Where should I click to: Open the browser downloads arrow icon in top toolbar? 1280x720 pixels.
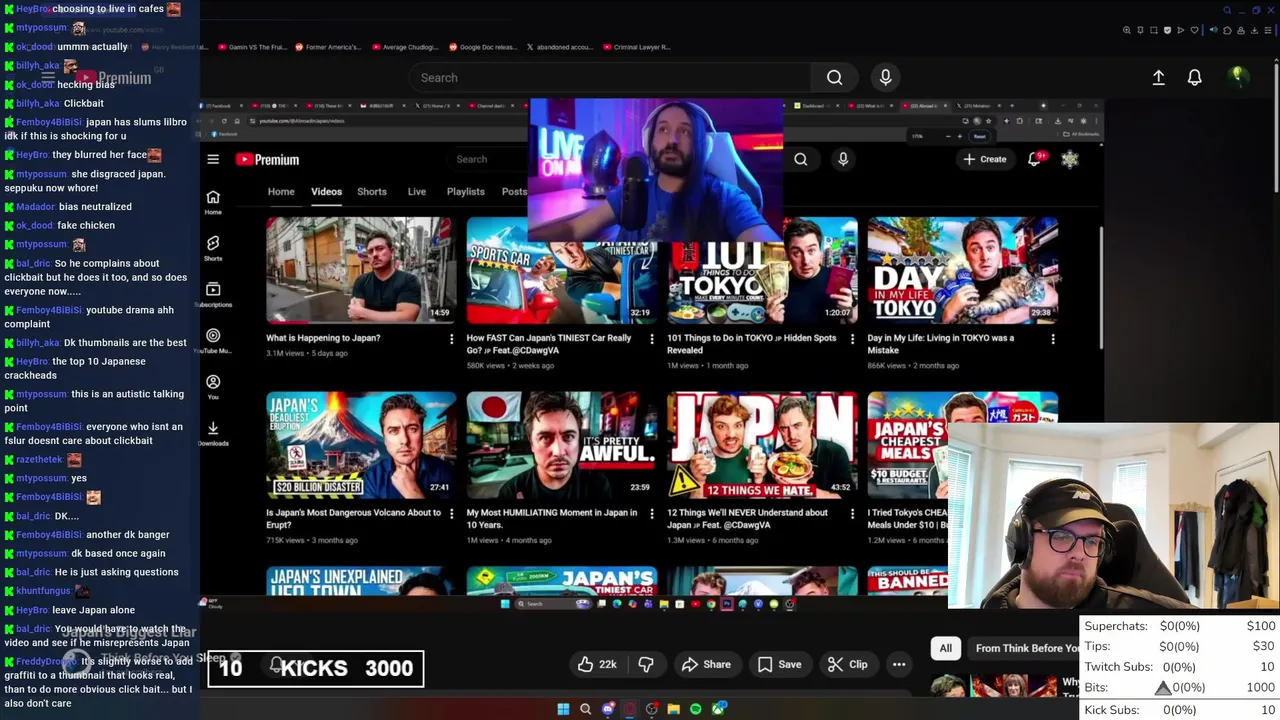point(1254,30)
